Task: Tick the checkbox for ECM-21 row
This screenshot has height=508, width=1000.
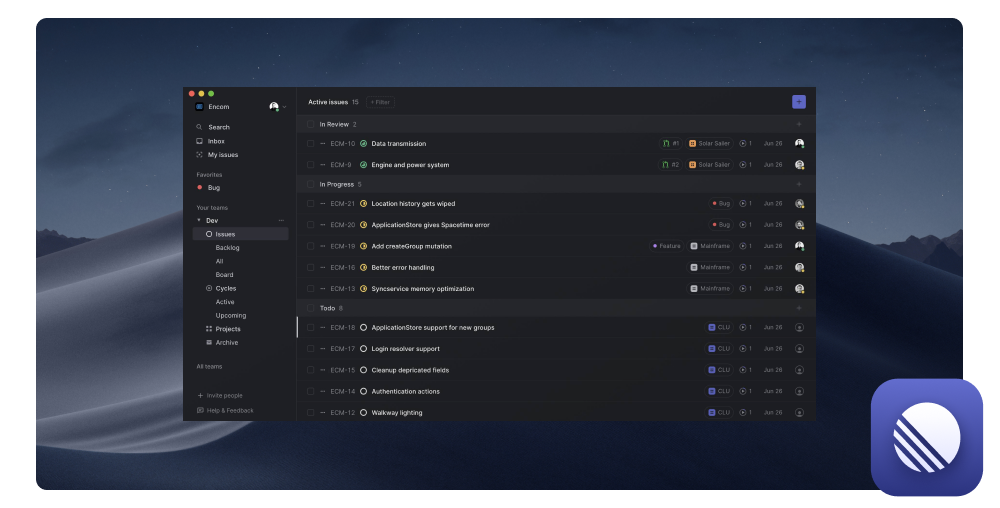Action: 311,203
